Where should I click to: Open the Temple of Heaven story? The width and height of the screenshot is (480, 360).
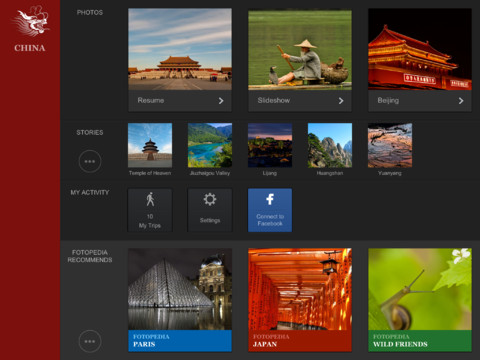[x=150, y=145]
